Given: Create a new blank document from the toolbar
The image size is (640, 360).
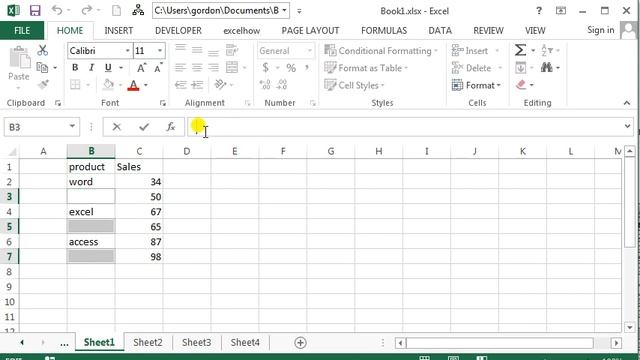Looking at the screenshot, I should 116,11.
